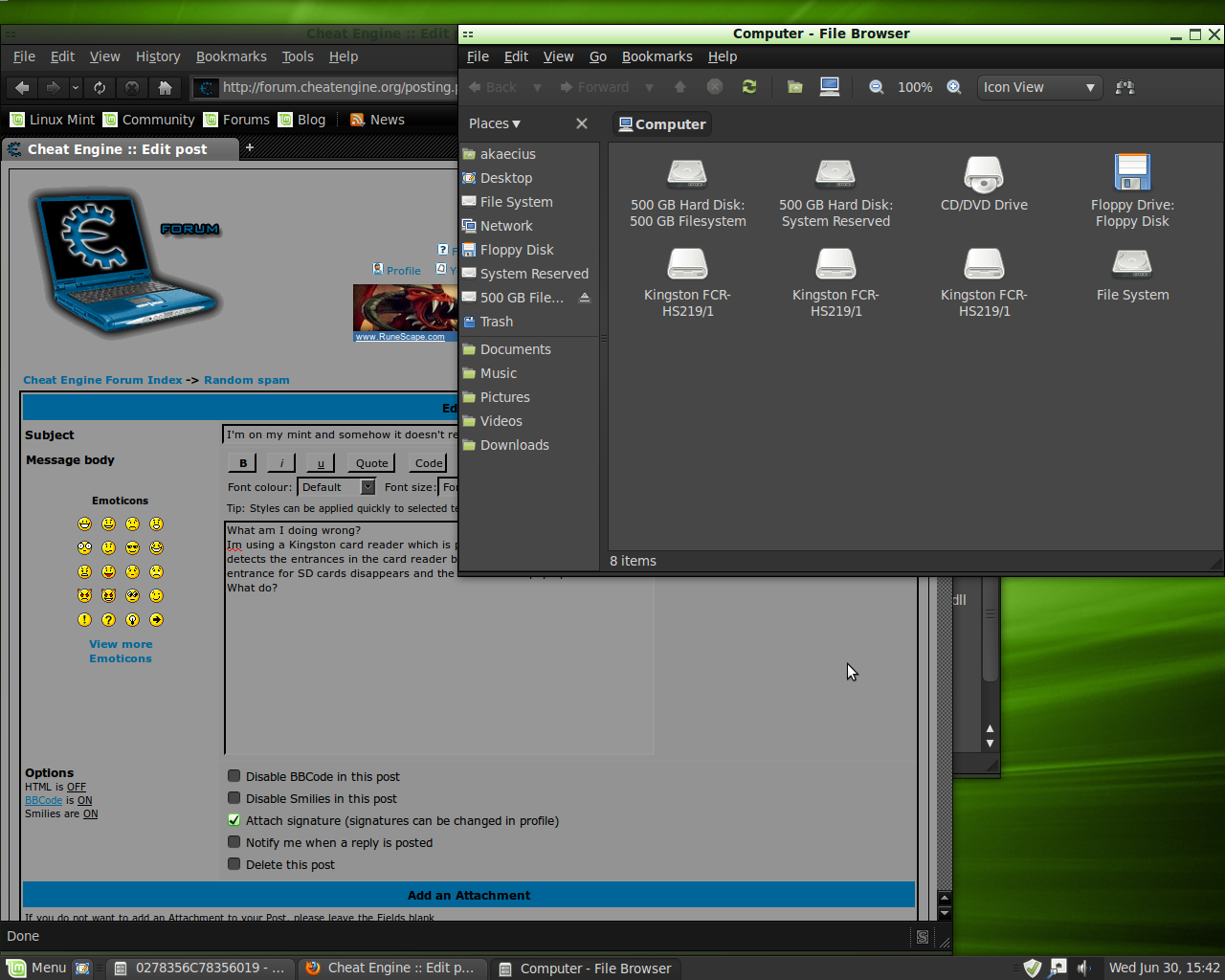Click the Code BBCode button

pyautogui.click(x=429, y=463)
